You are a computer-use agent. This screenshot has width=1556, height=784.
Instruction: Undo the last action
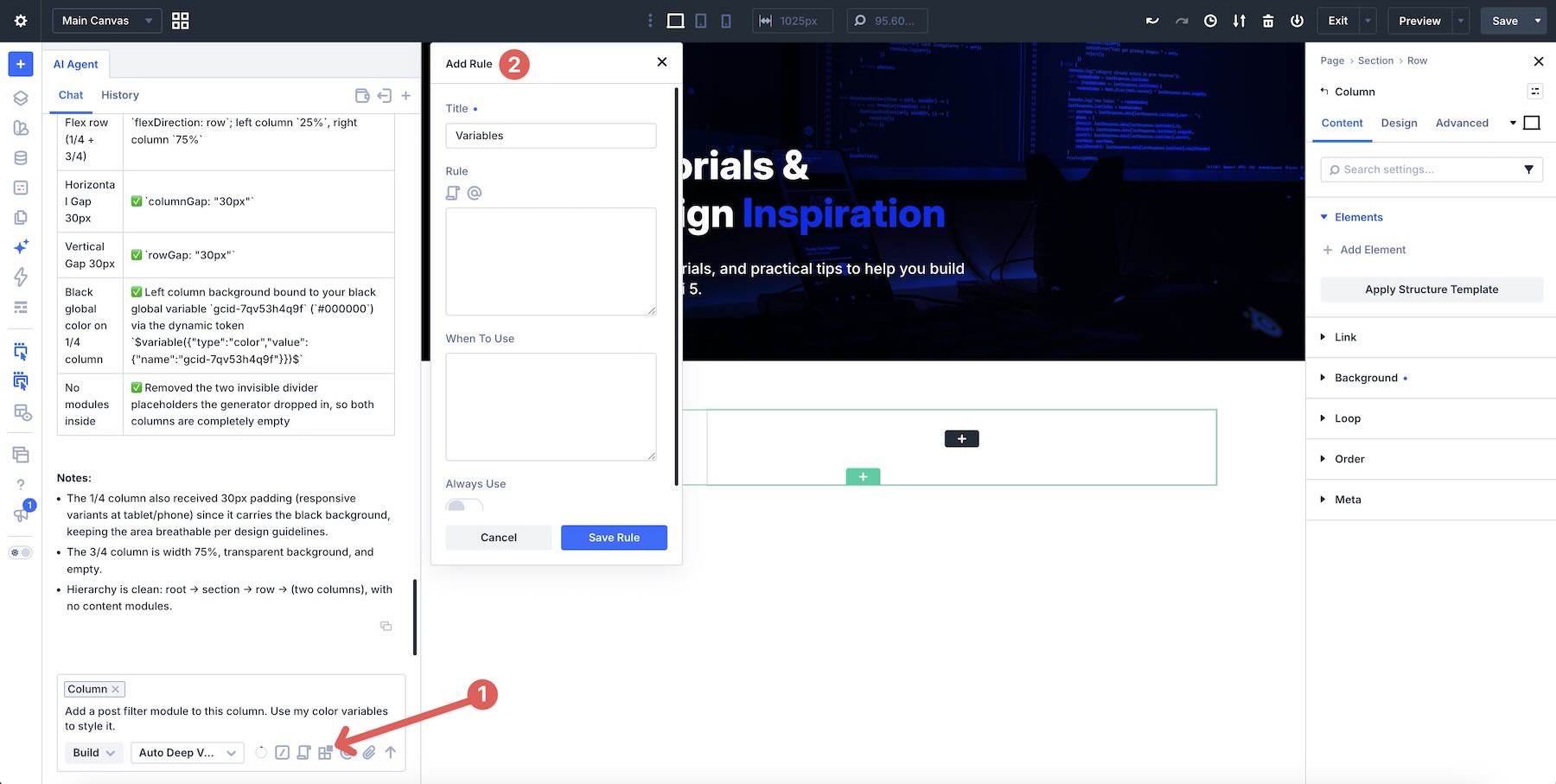click(x=1152, y=21)
